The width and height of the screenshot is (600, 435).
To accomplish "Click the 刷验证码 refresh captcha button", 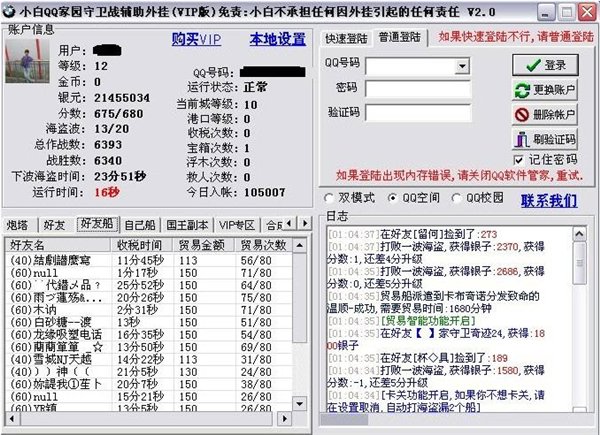I will point(545,139).
